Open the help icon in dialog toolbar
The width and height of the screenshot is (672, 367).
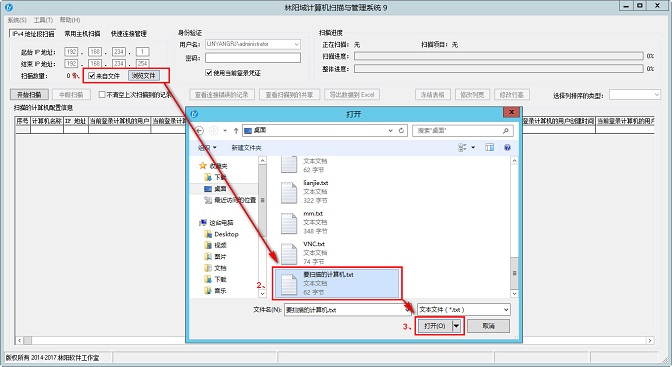tap(507, 147)
